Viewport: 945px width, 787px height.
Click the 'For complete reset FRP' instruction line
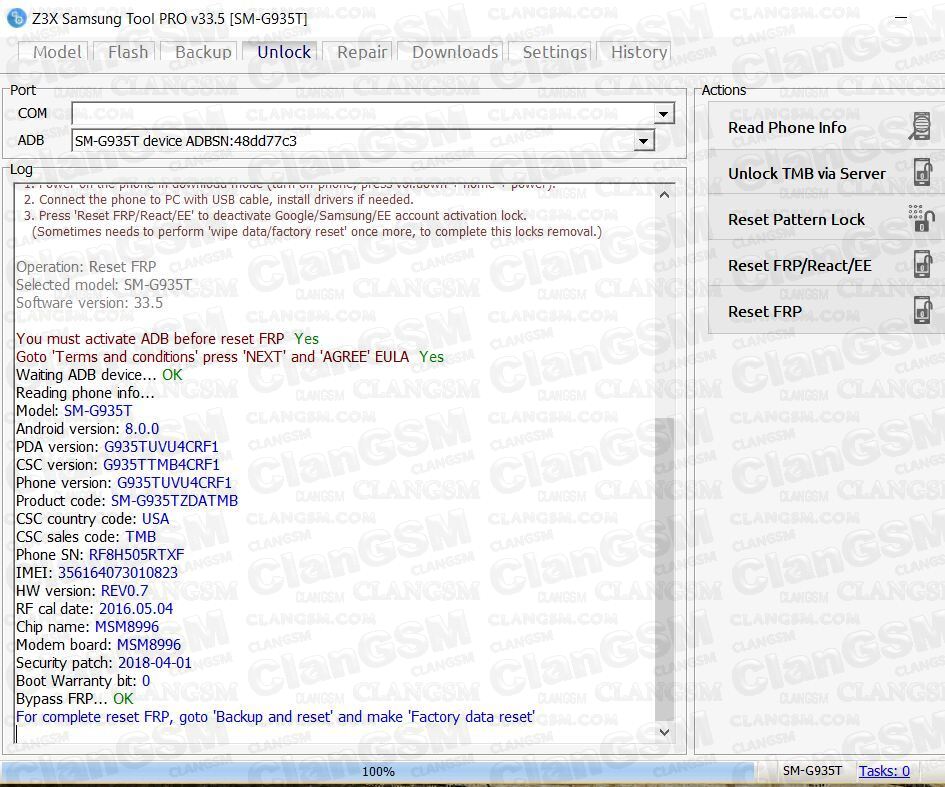tap(275, 717)
